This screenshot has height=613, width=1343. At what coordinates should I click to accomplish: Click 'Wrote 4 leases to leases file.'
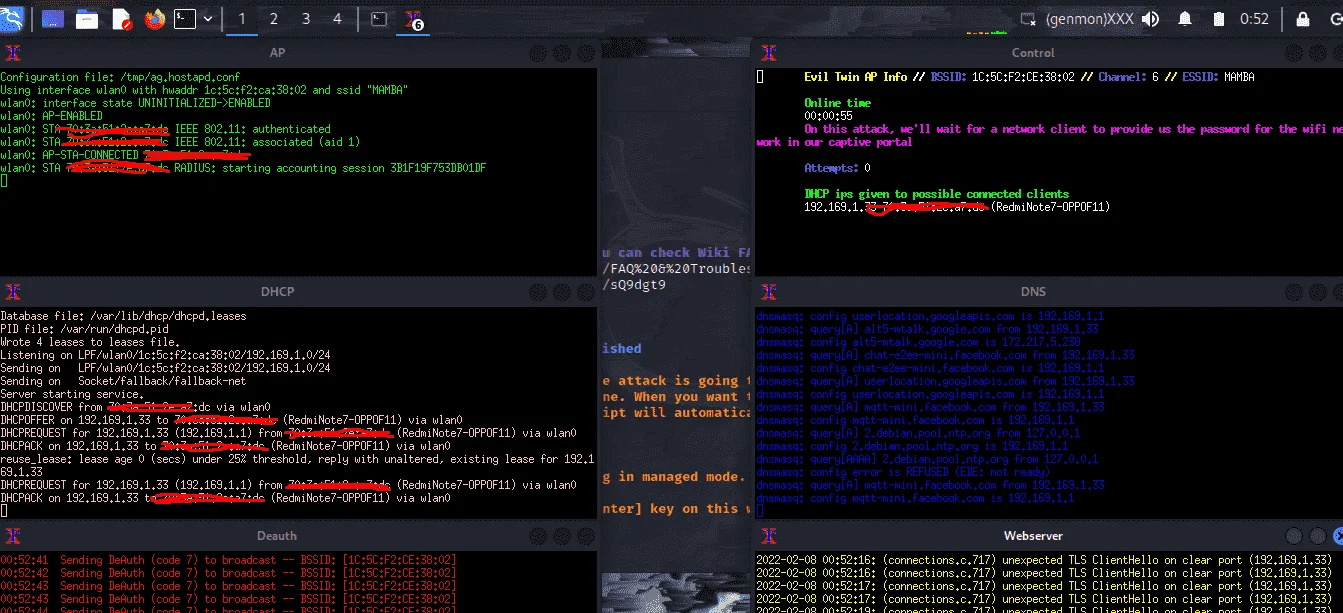[x=90, y=342]
